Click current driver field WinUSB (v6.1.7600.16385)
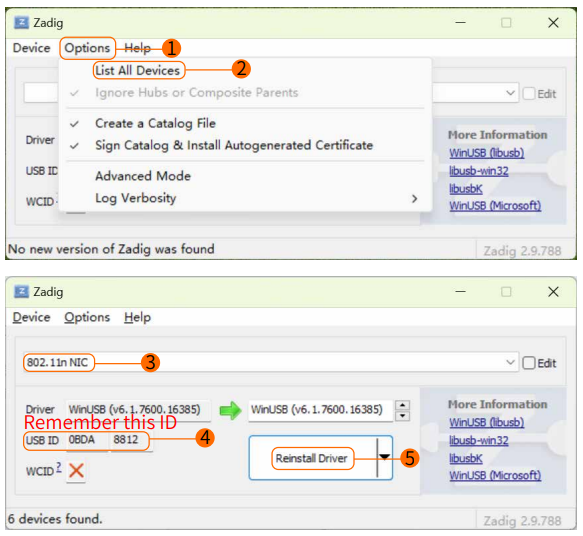The height and width of the screenshot is (536, 583). (x=138, y=410)
